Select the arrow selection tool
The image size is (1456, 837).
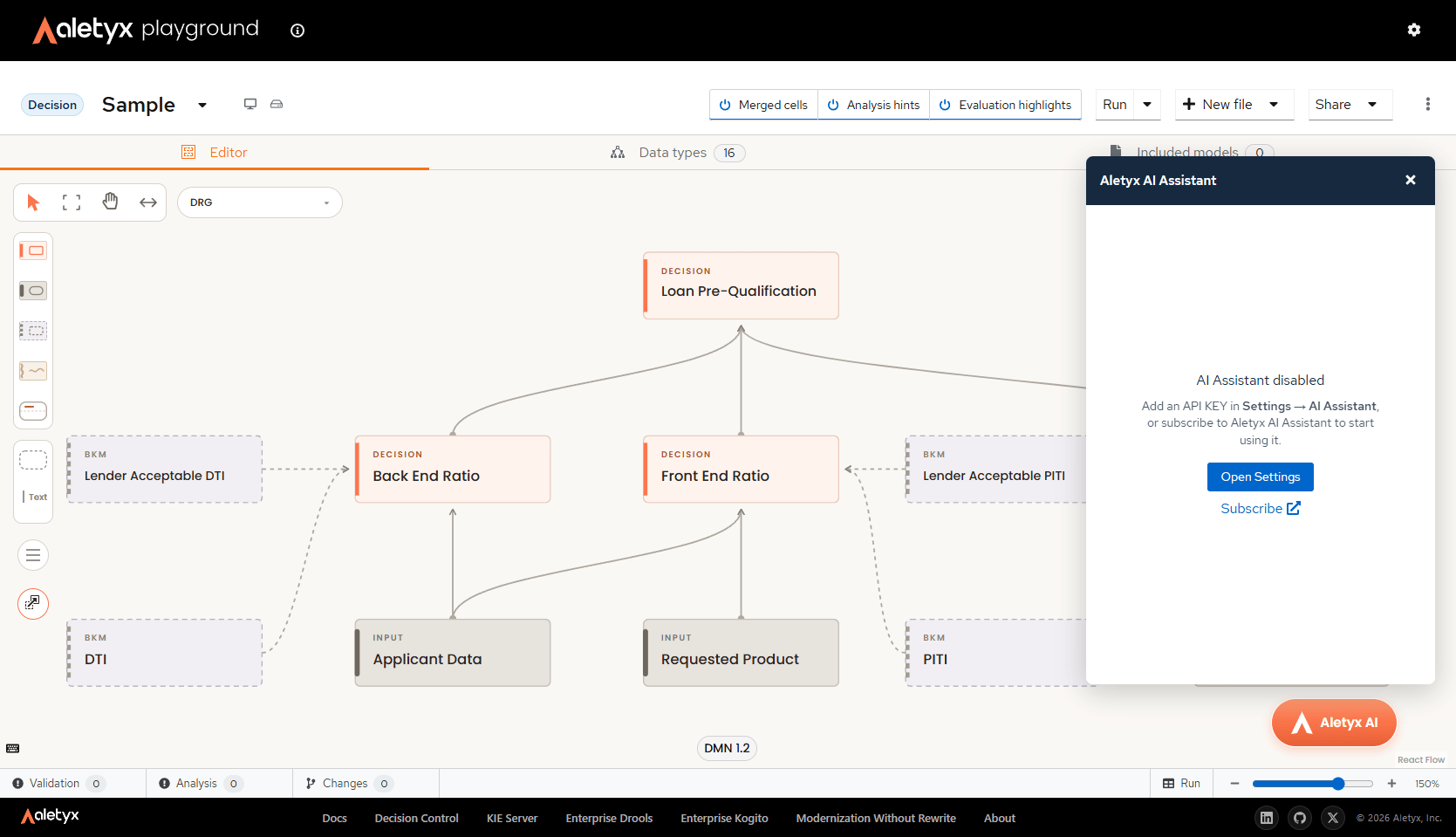tap(33, 202)
